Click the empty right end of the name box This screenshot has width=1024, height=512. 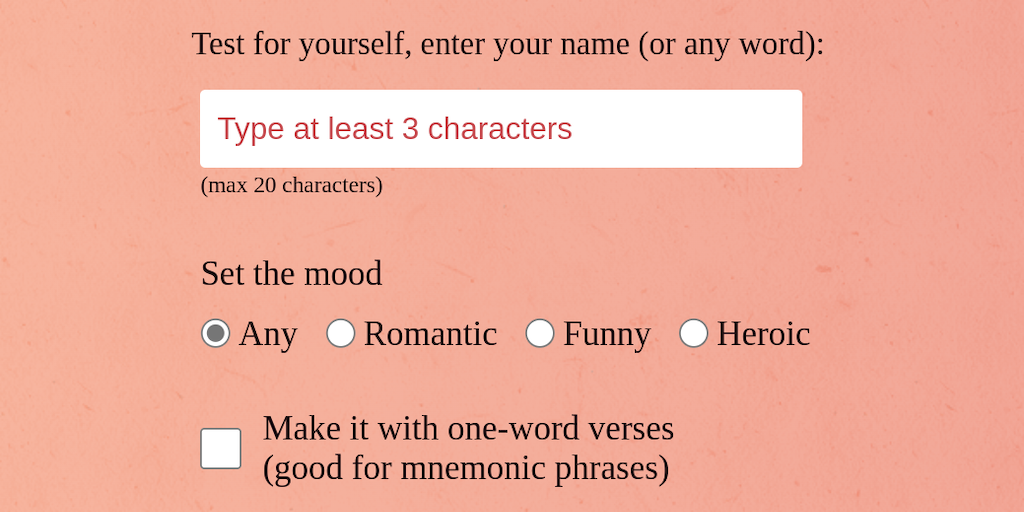click(740, 129)
